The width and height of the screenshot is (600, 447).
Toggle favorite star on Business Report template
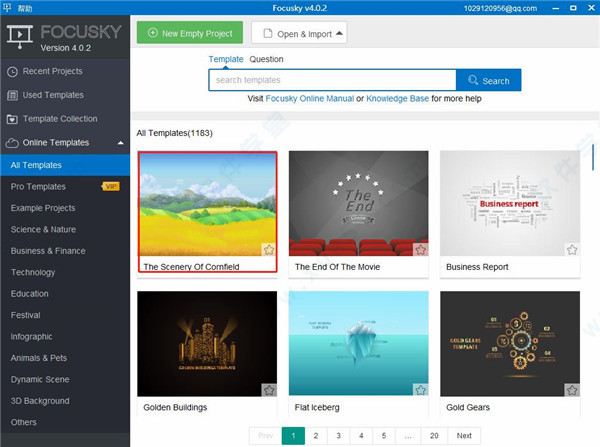coord(571,250)
